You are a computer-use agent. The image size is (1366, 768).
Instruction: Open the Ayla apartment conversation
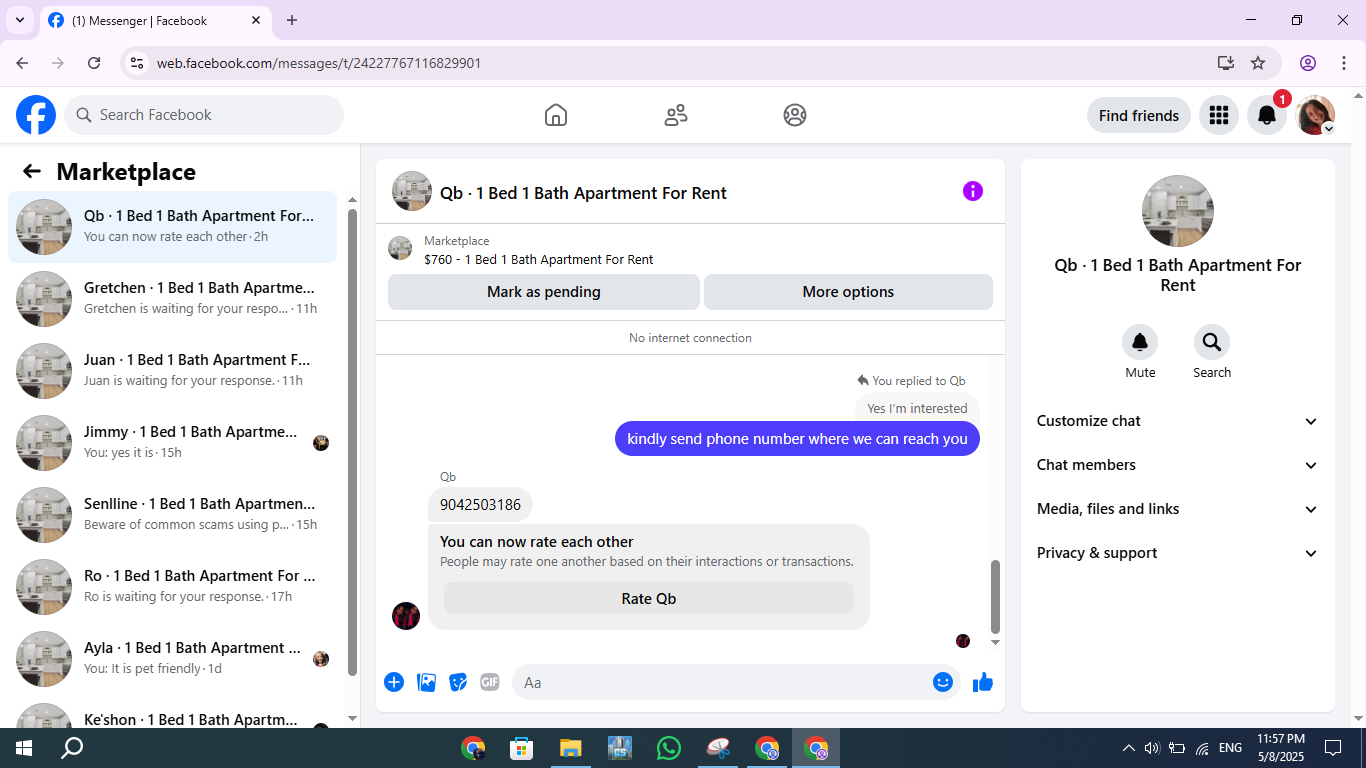tap(173, 659)
